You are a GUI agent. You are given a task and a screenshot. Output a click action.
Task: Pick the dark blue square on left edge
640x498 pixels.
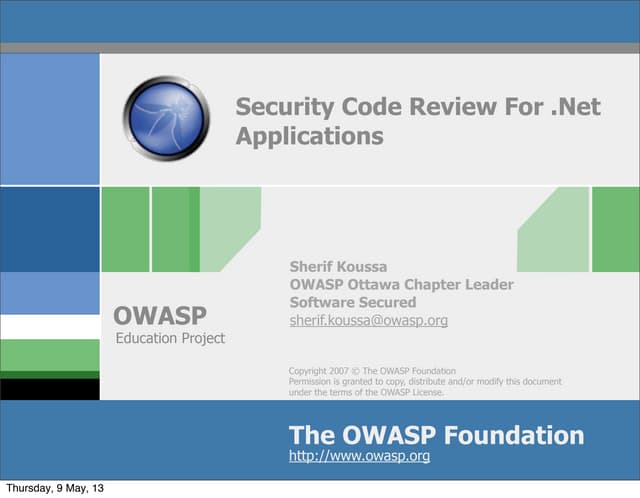pyautogui.click(x=49, y=229)
